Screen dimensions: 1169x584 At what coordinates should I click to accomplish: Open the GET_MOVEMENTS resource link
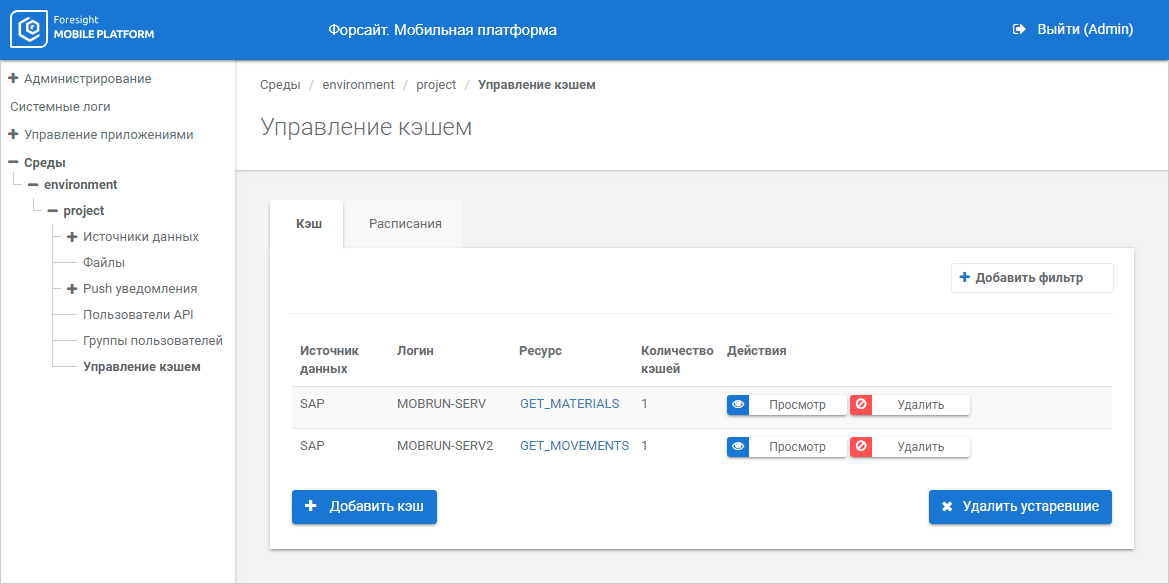pyautogui.click(x=574, y=446)
